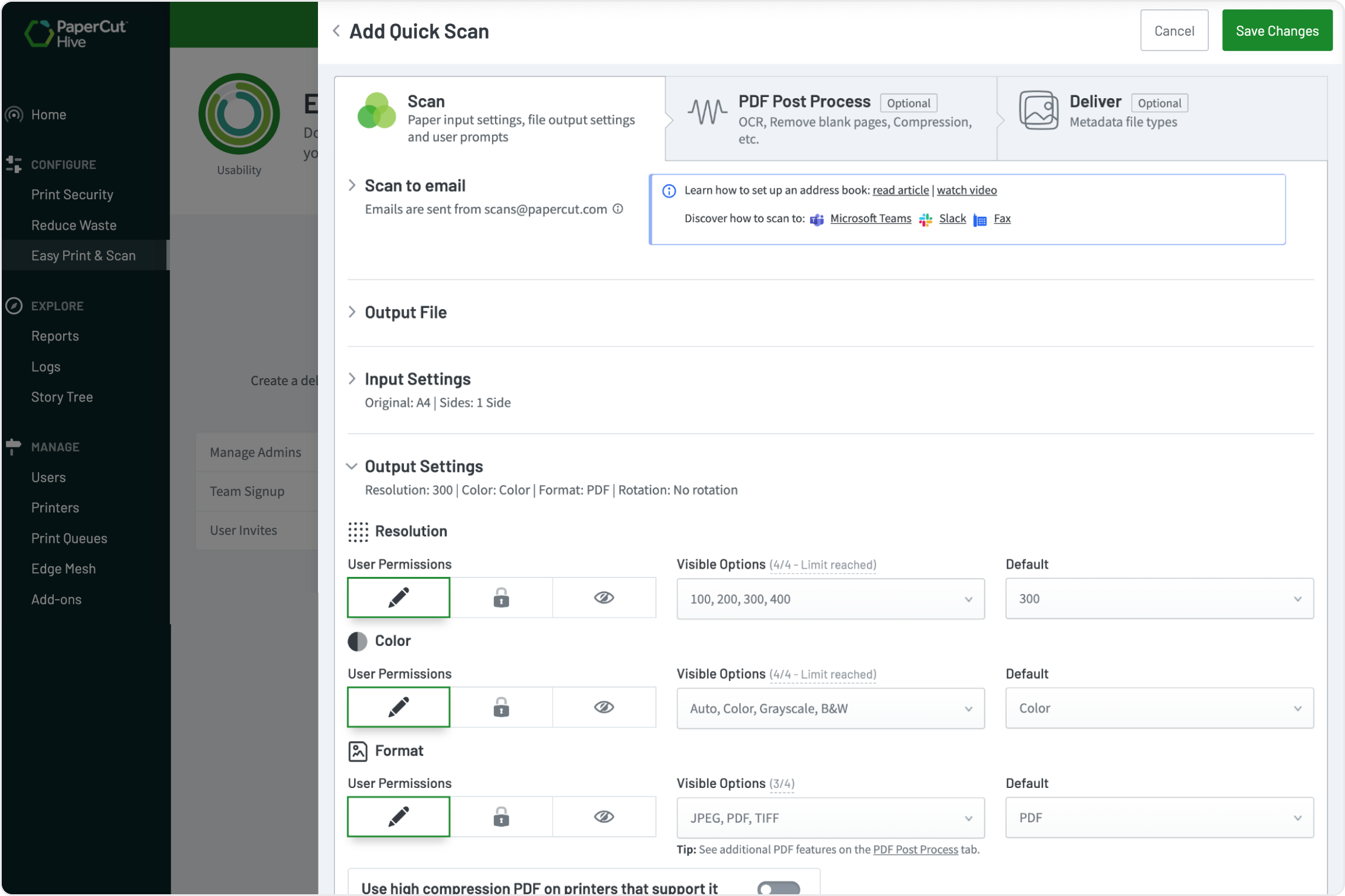Open the Home sidebar item

pos(49,115)
